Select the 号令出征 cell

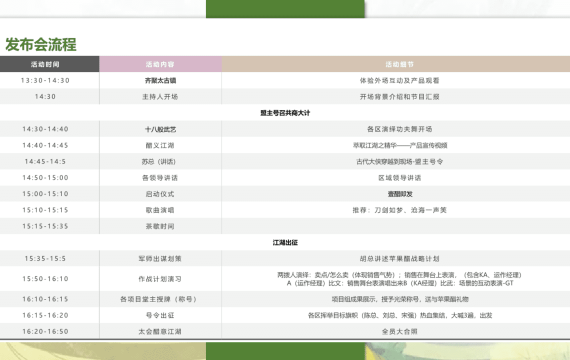point(160,315)
